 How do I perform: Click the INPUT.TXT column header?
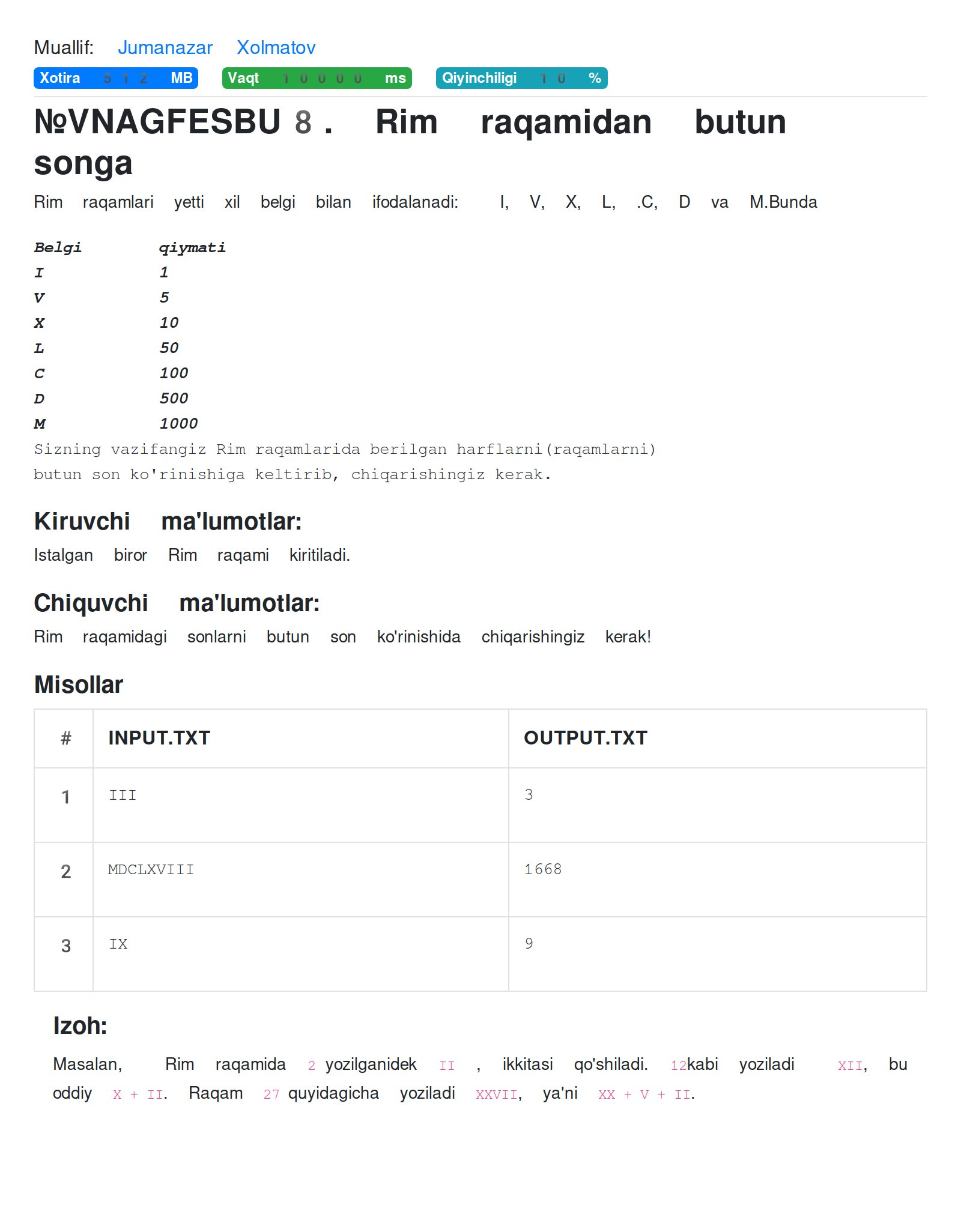(159, 738)
